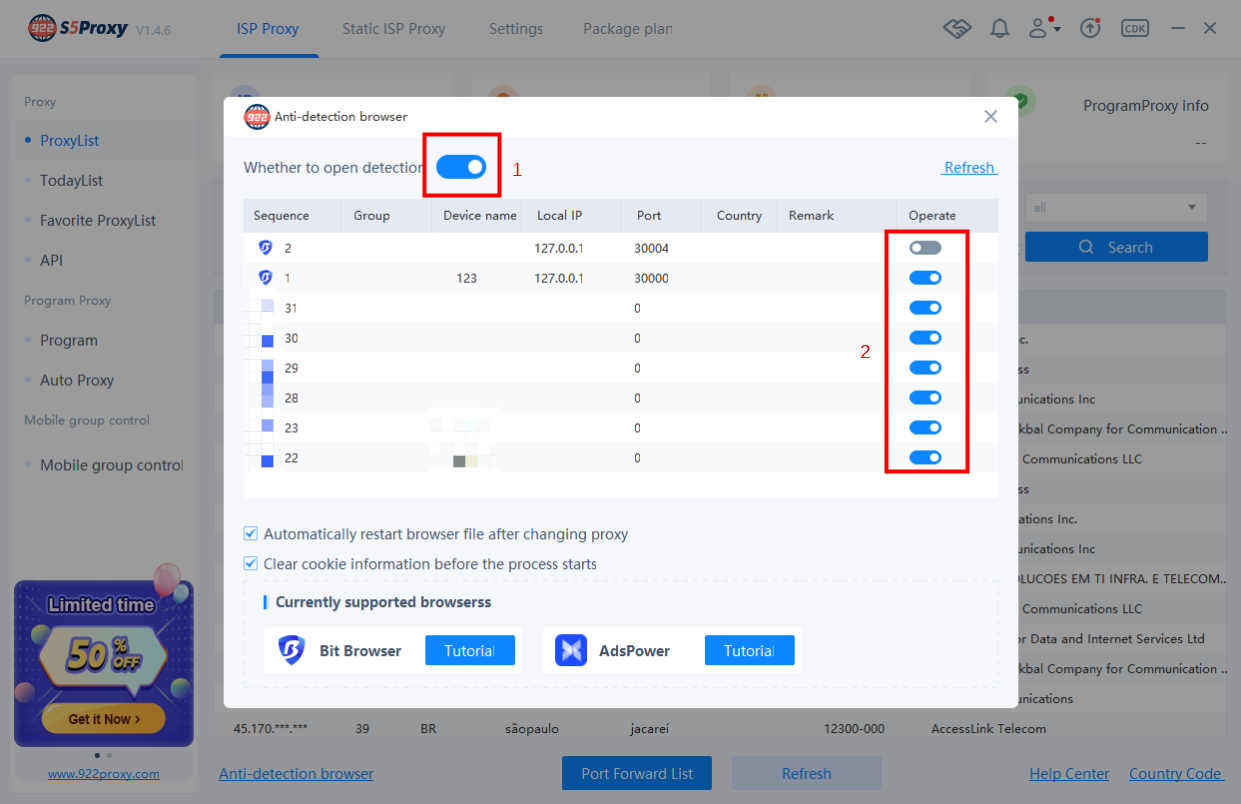Image resolution: width=1241 pixels, height=804 pixels.
Task: Open the www.922proxy.com link
Action: pos(104,773)
